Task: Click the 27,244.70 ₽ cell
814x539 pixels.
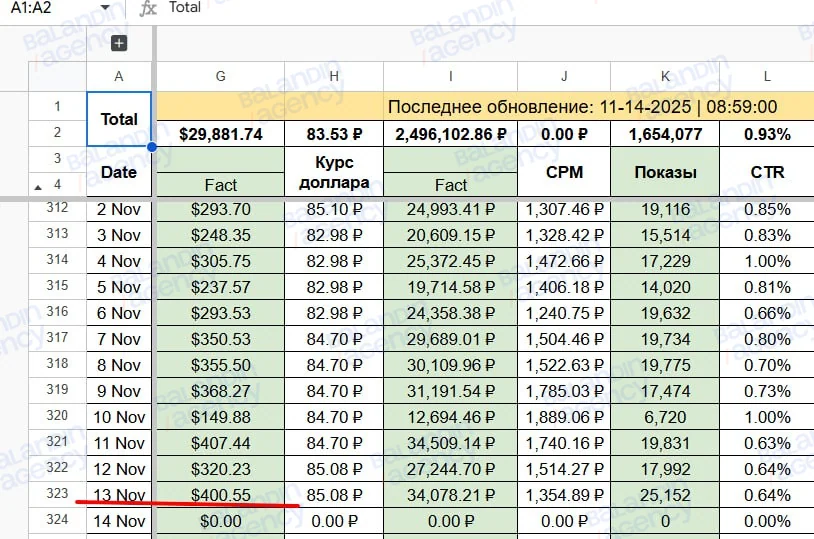Action: [451, 469]
